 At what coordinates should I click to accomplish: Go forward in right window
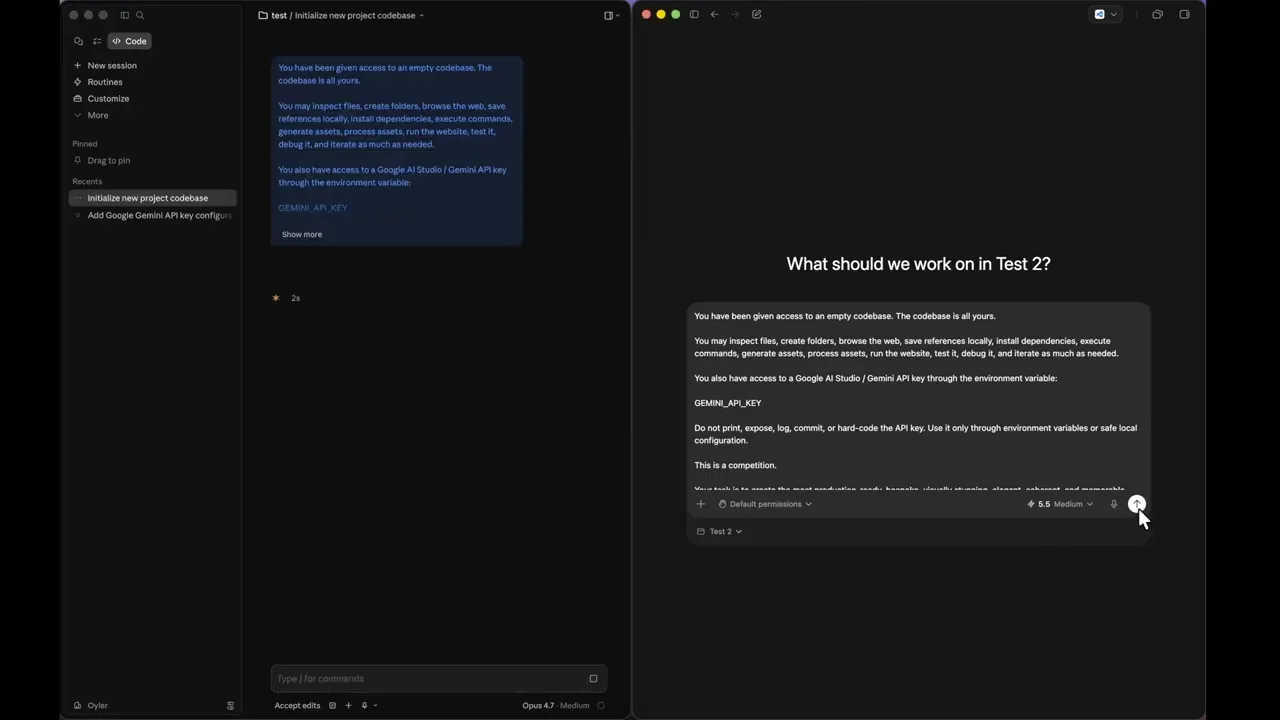[x=735, y=14]
